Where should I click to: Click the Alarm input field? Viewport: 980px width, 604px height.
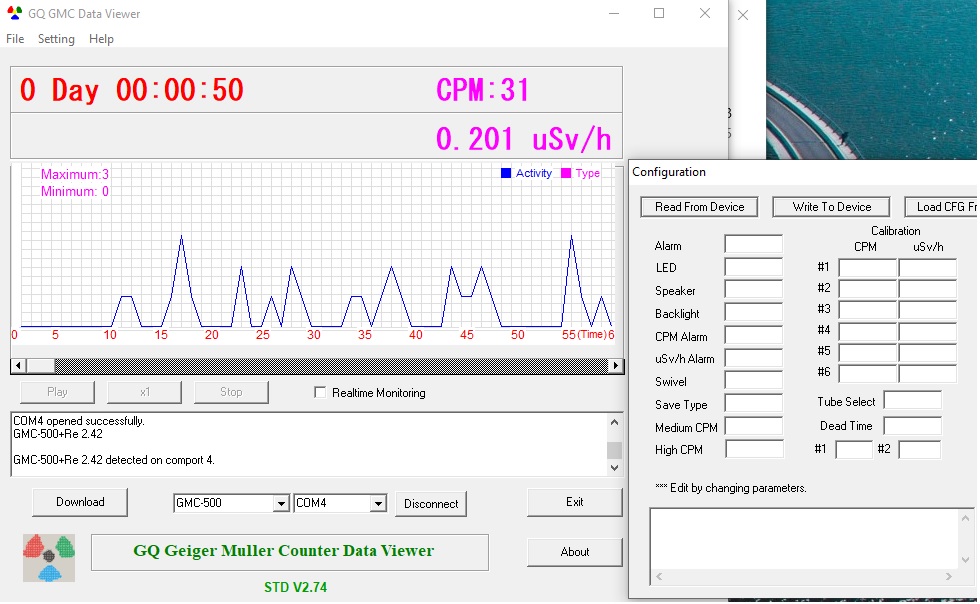(753, 245)
